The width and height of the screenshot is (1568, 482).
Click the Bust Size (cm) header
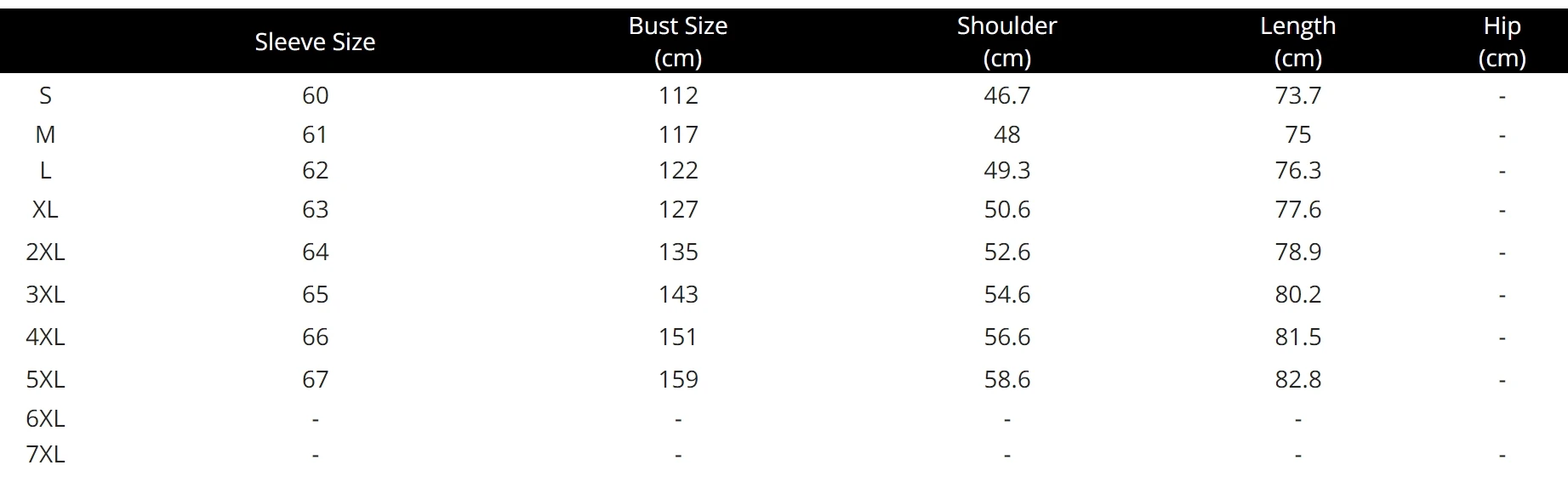(x=678, y=42)
